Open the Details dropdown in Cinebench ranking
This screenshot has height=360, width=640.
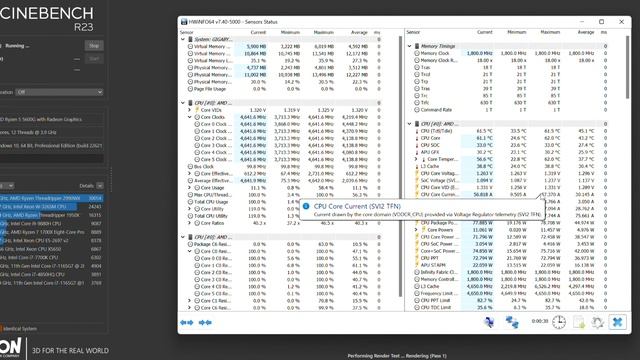(100, 186)
